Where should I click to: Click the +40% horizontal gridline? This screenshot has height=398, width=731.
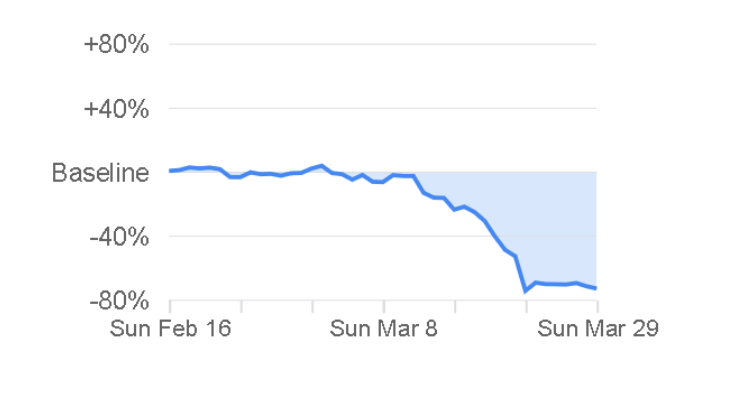tap(382, 108)
